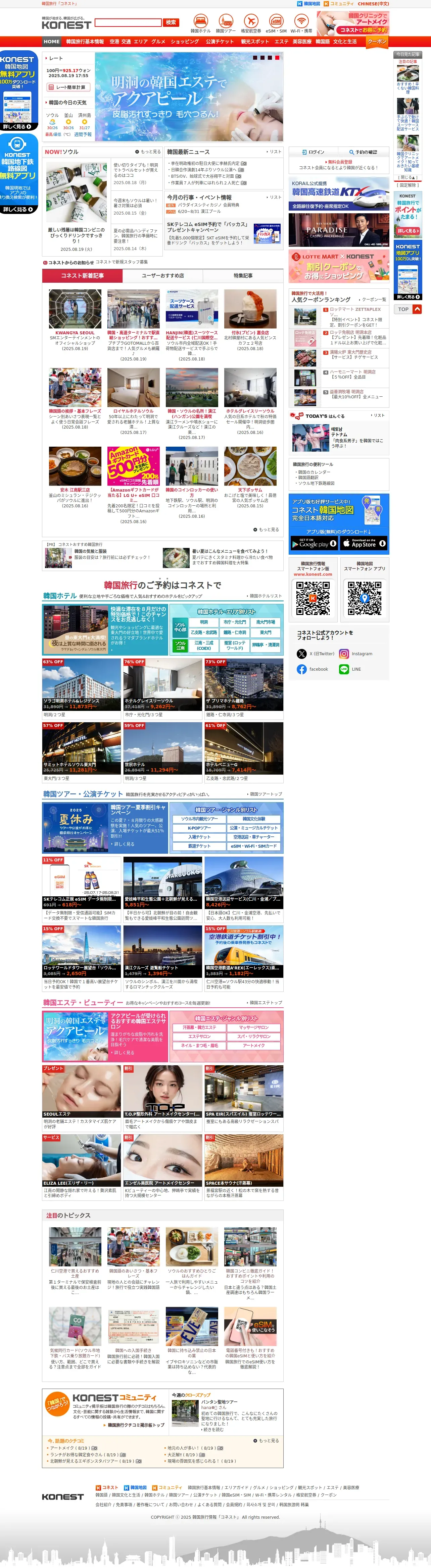Open リスト in TODAY'S はんぐる
Image resolution: width=431 pixels, height=1568 pixels.
[378, 415]
